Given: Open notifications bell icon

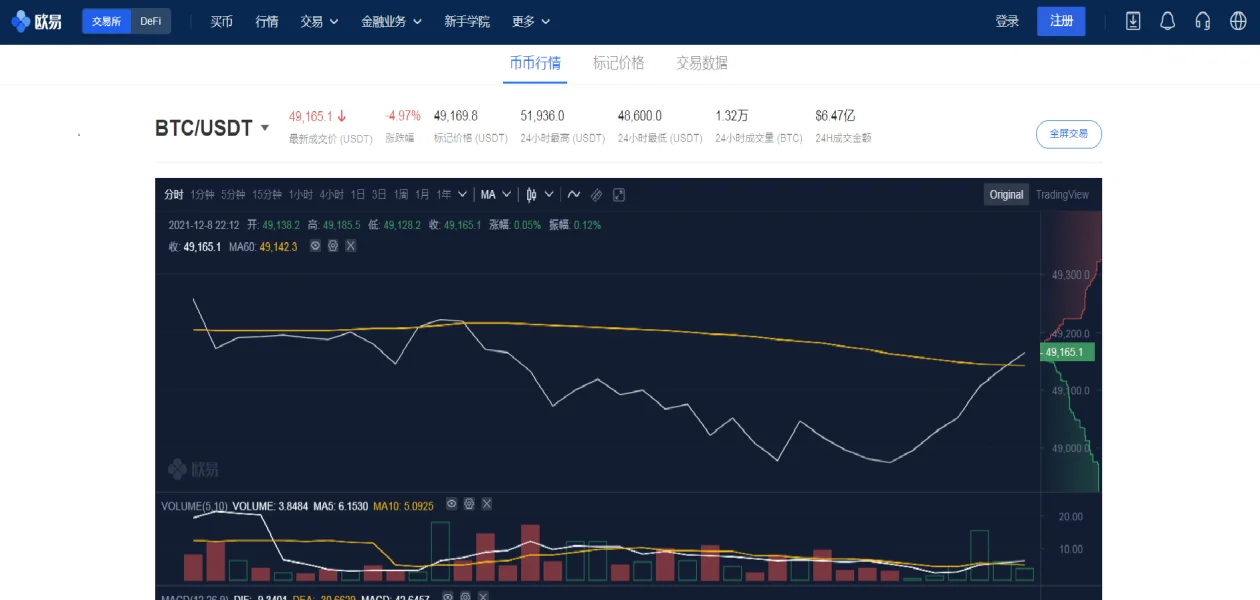Looking at the screenshot, I should [x=1167, y=21].
